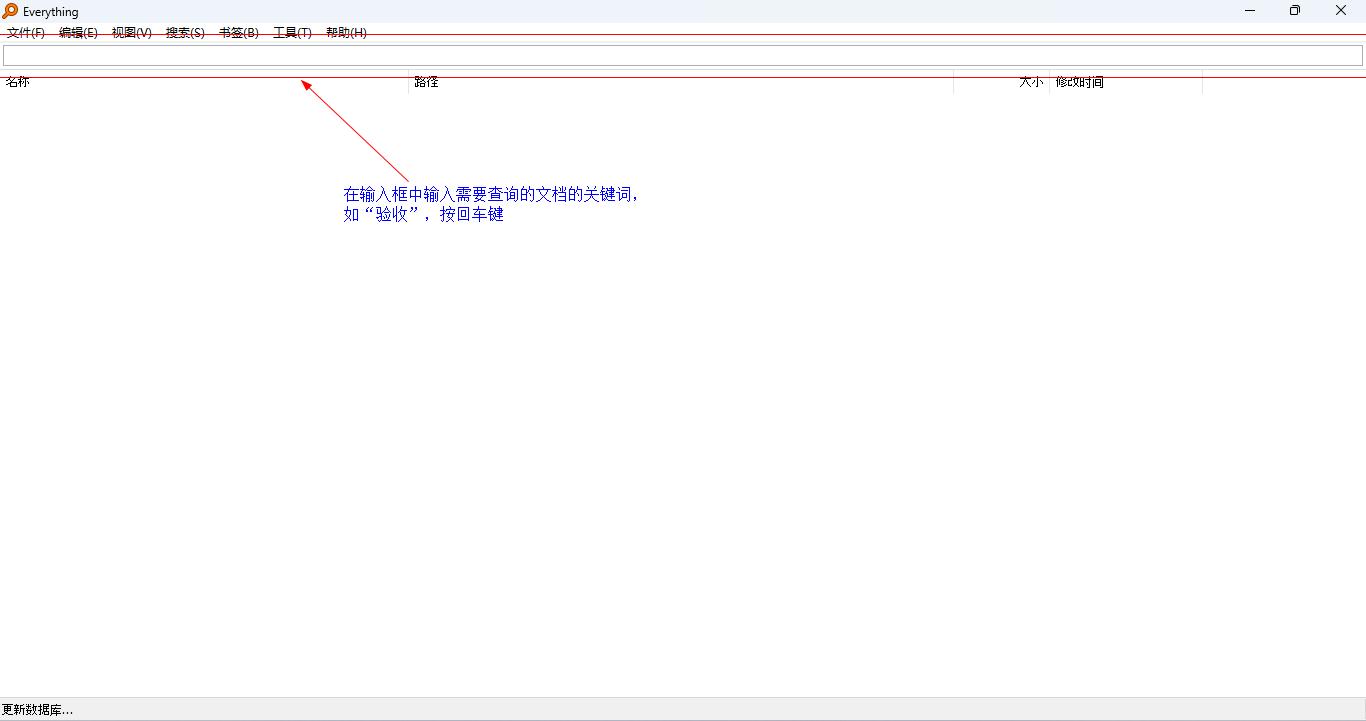Close the Everything window

[x=1341, y=11]
